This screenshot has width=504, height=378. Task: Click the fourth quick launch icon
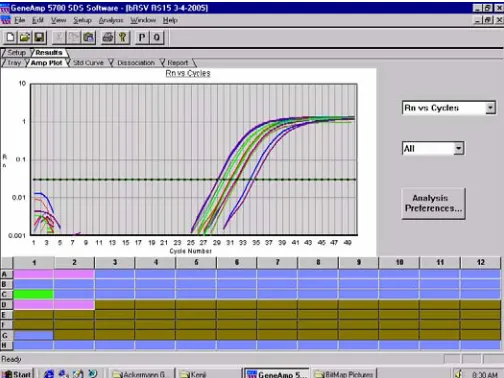point(93,374)
